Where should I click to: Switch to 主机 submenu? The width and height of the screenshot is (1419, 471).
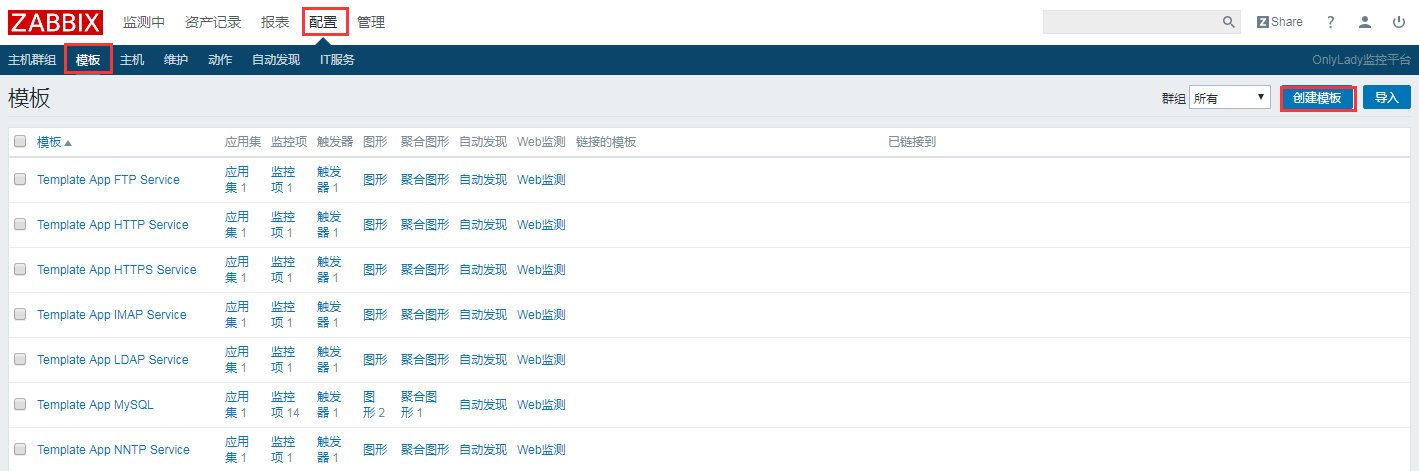(x=132, y=60)
